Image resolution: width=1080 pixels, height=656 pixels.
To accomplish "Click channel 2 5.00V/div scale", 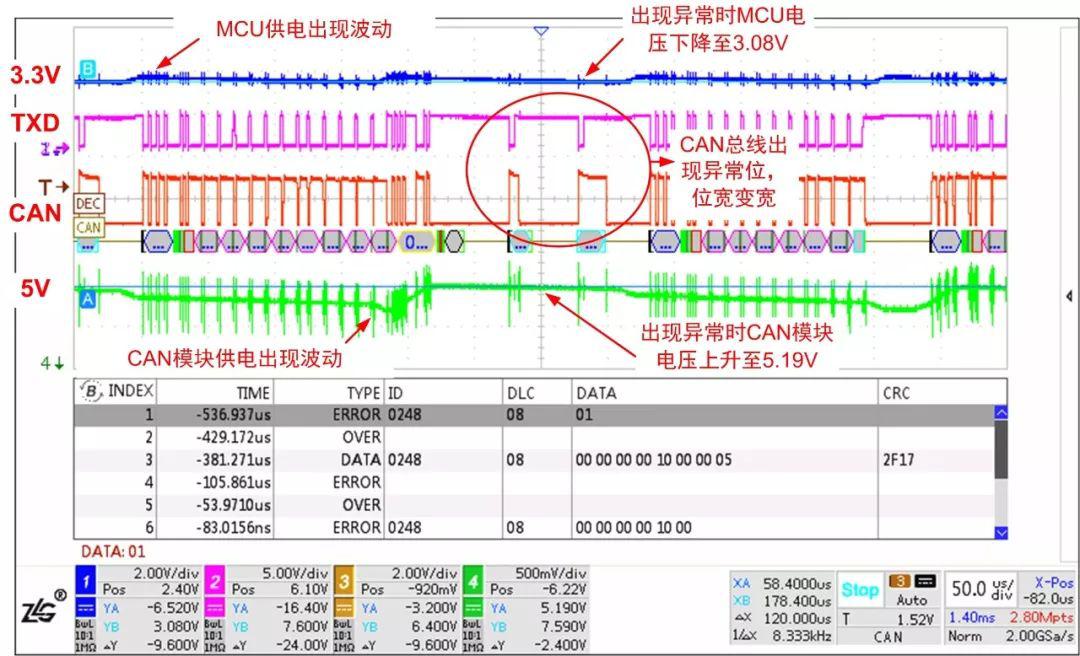I will click(x=296, y=573).
